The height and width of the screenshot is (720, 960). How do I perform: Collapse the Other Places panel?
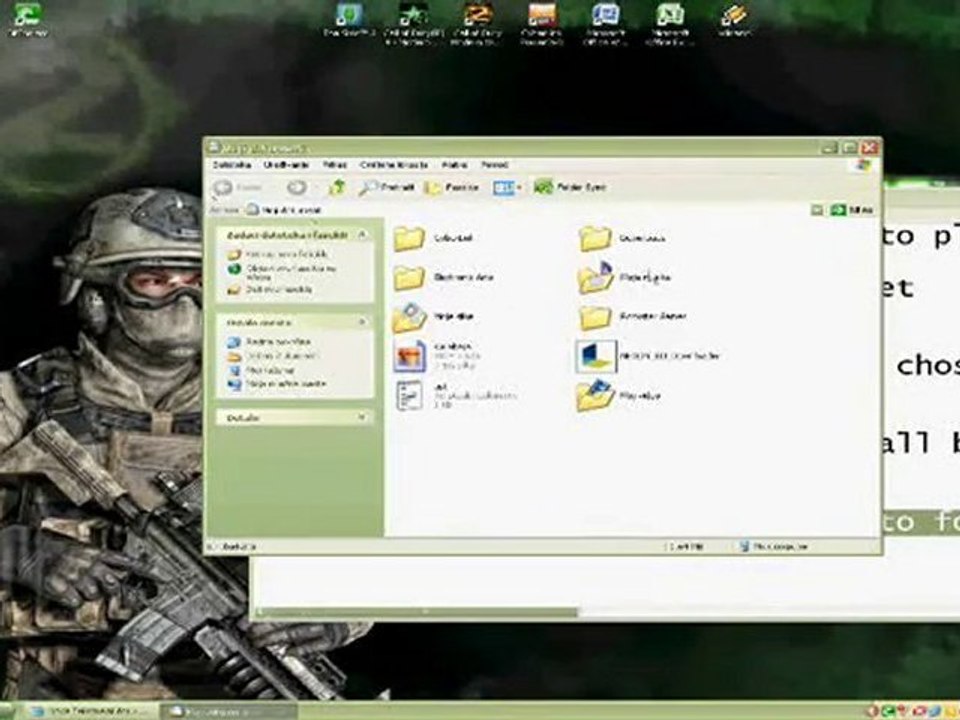tap(362, 322)
